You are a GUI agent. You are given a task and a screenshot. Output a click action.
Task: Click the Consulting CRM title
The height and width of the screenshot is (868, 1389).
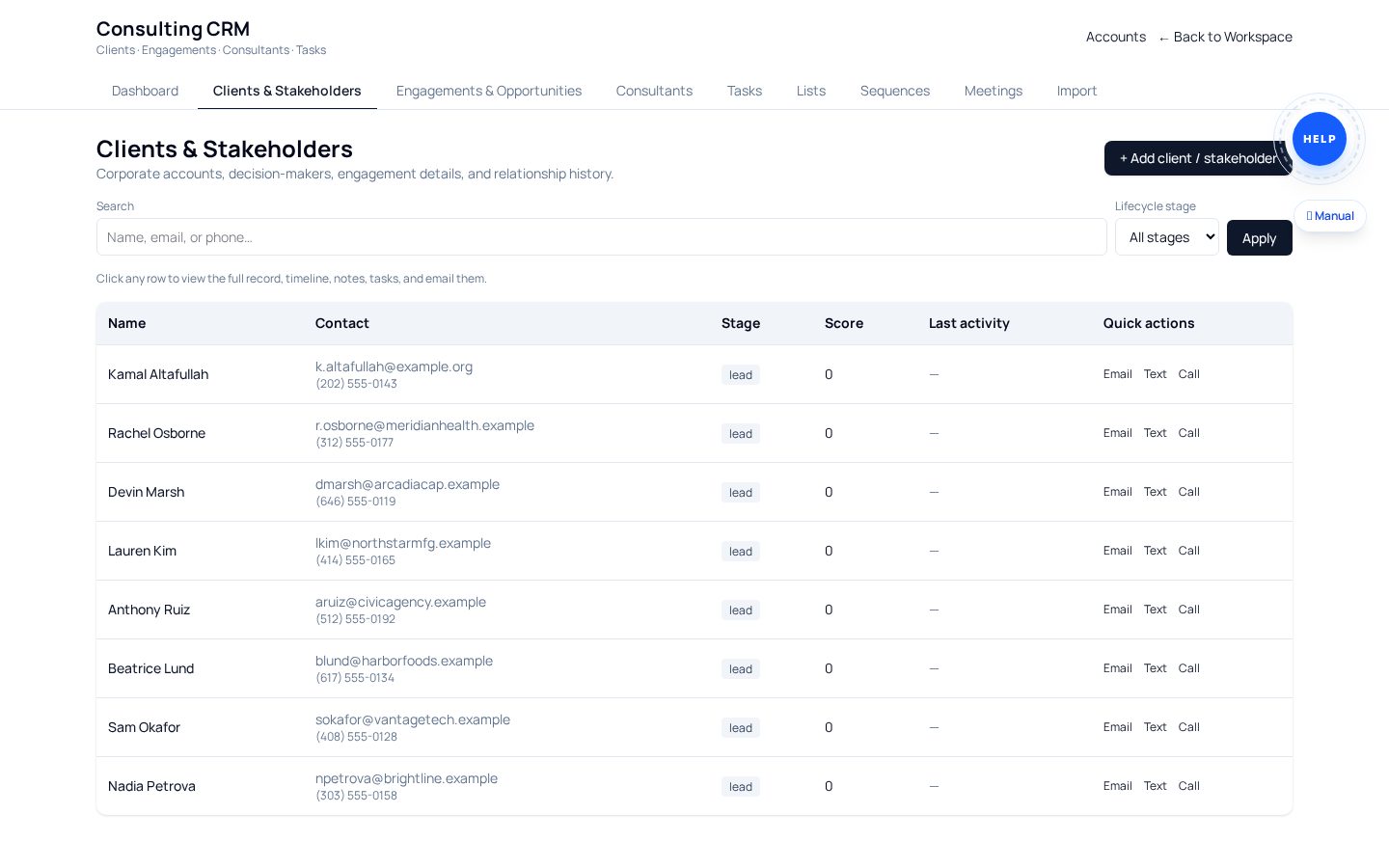[173, 29]
